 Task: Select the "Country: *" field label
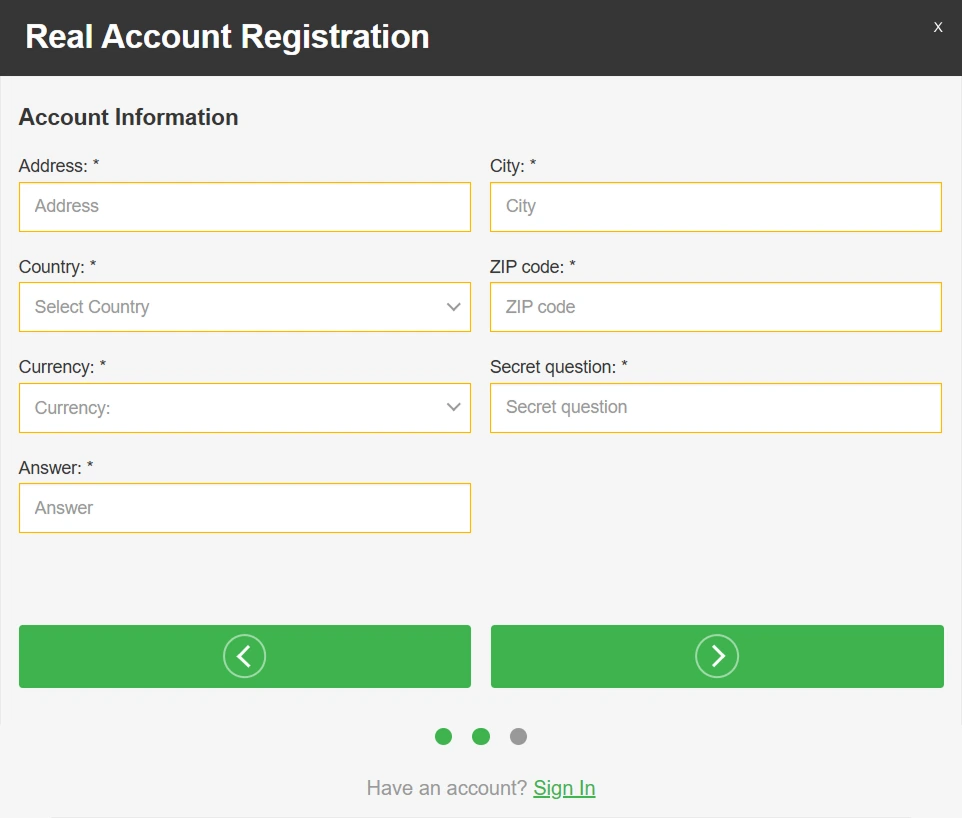(x=58, y=267)
